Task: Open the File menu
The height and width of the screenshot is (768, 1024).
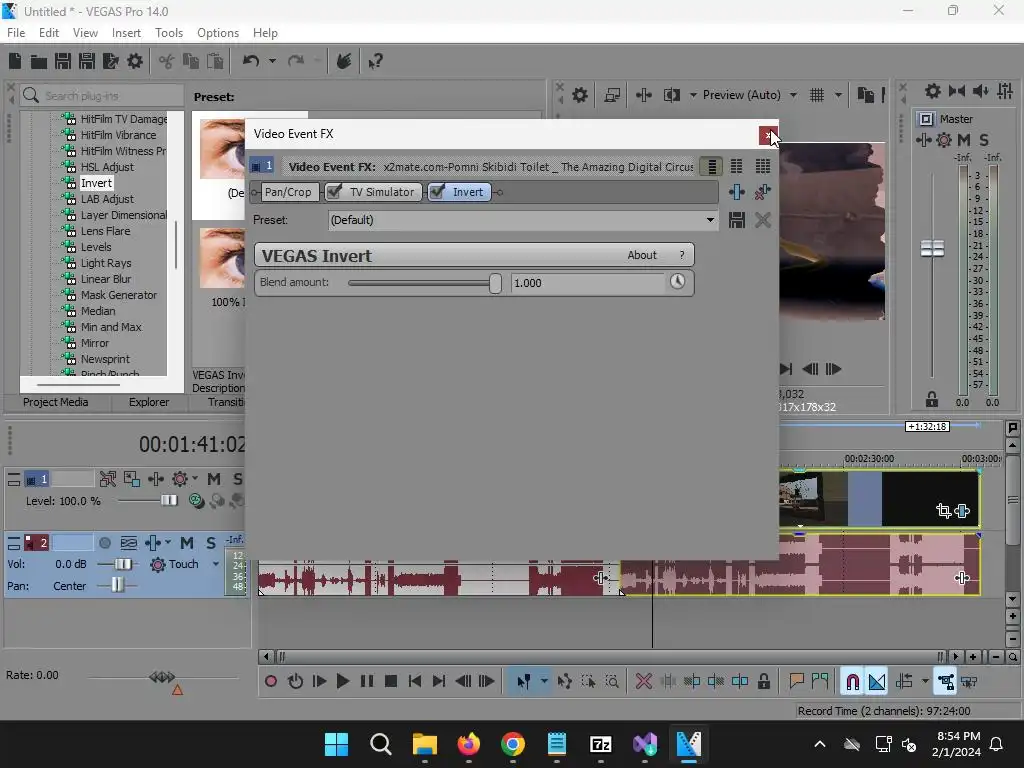Action: coord(16,33)
